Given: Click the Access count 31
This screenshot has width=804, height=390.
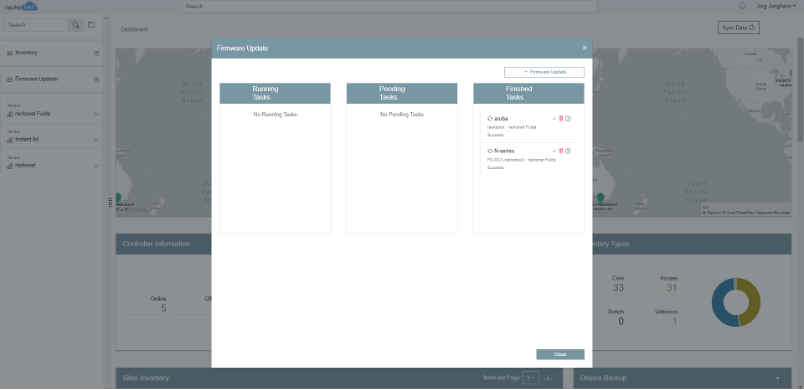Looking at the screenshot, I should 672,288.
